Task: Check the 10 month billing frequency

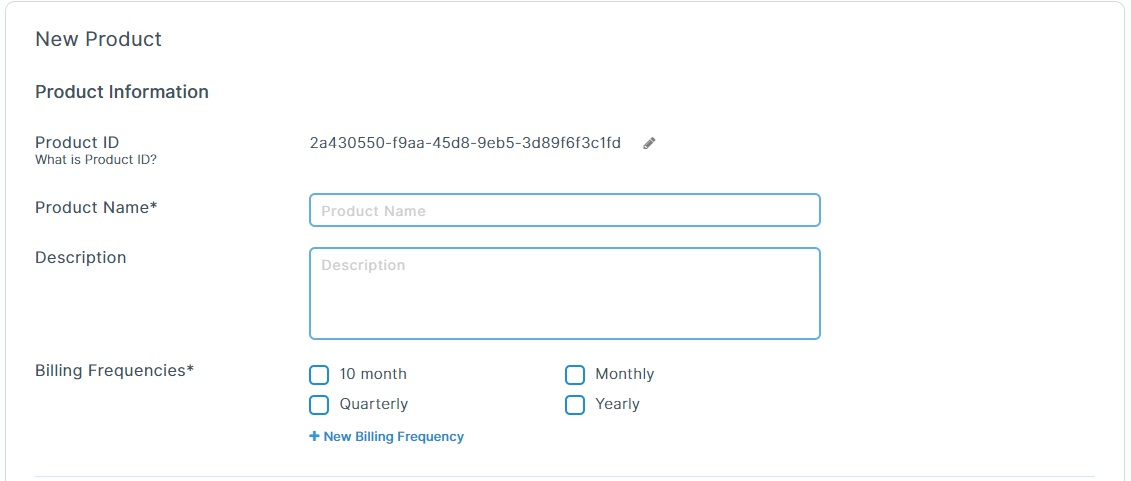Action: [x=319, y=375]
